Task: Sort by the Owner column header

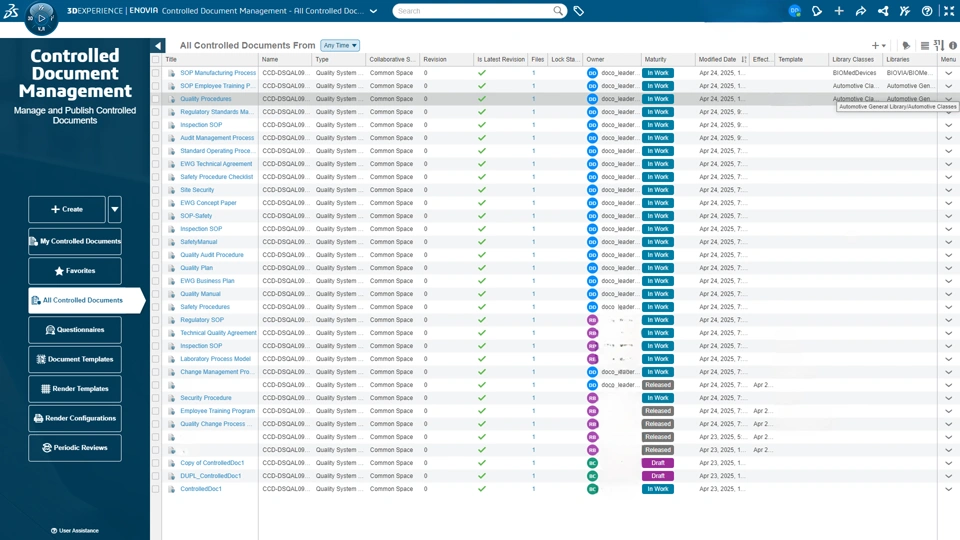Action: coord(595,59)
